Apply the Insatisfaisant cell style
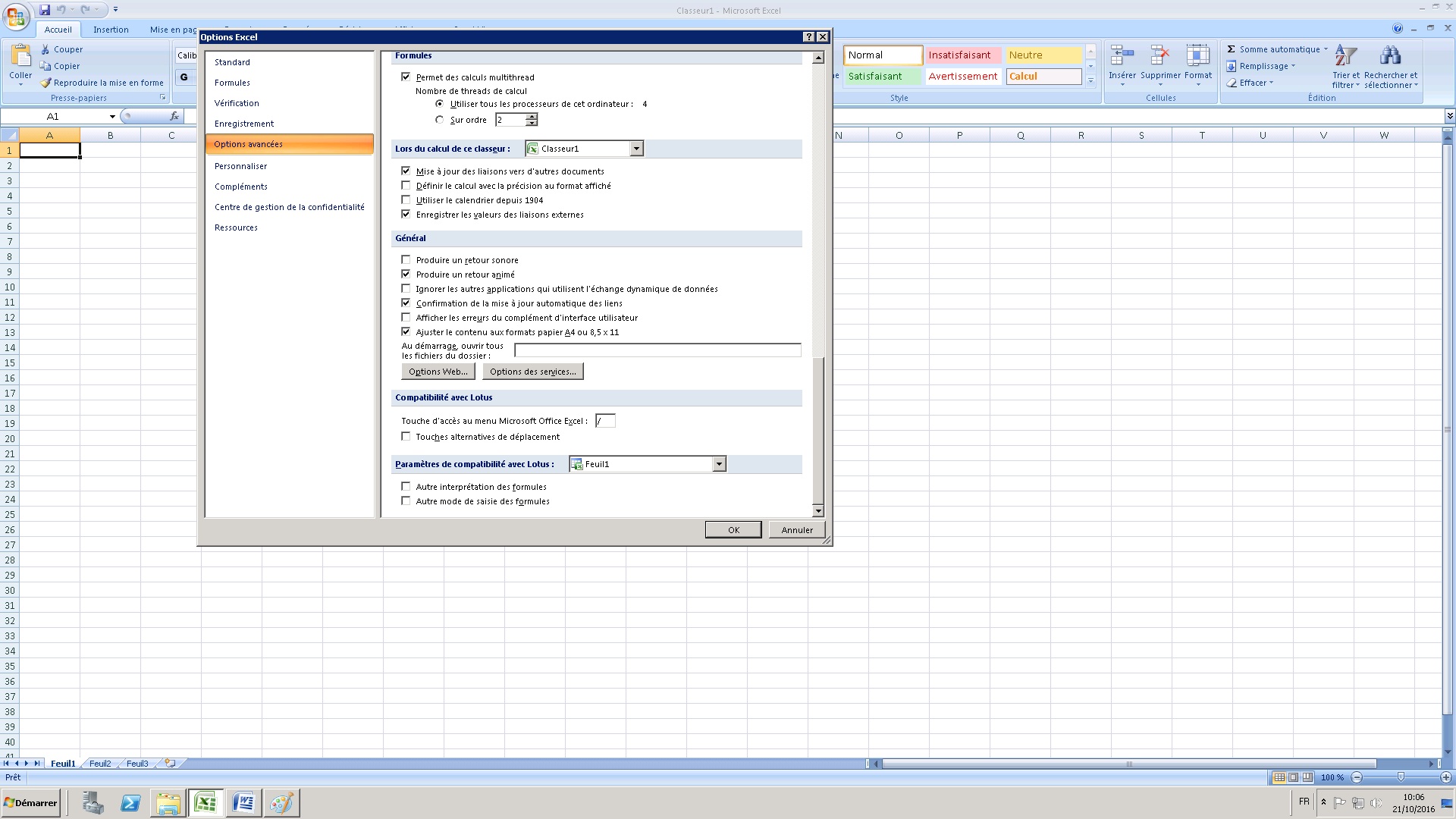This screenshot has height=819, width=1456. (963, 55)
